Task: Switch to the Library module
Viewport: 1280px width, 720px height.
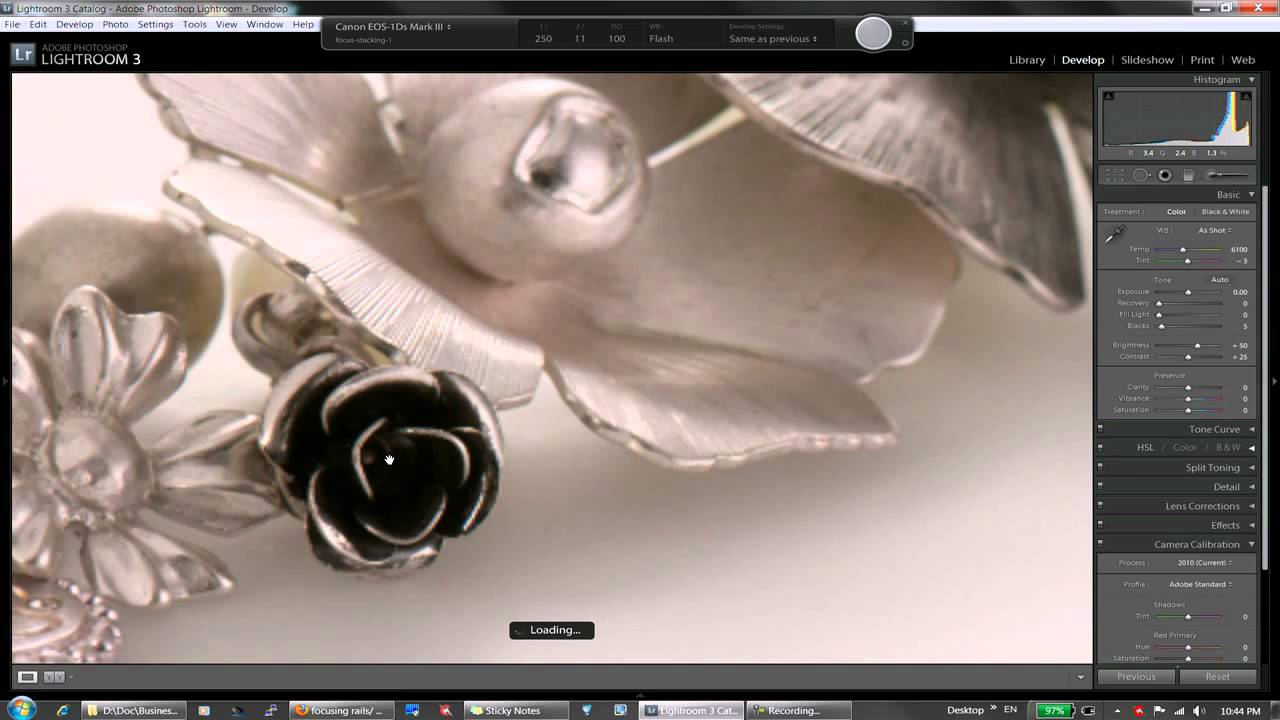Action: click(x=1027, y=60)
